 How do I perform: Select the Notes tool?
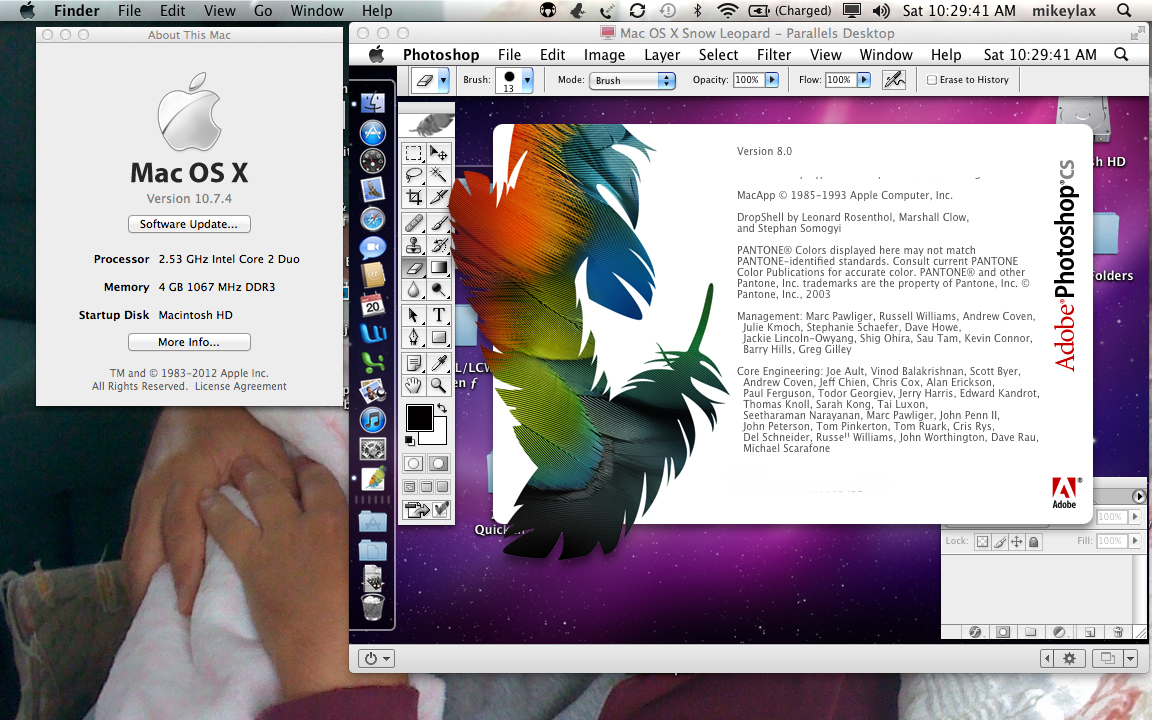[x=414, y=362]
